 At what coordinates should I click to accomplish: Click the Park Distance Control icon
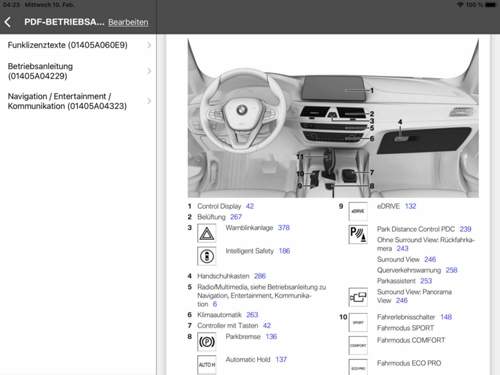point(358,234)
